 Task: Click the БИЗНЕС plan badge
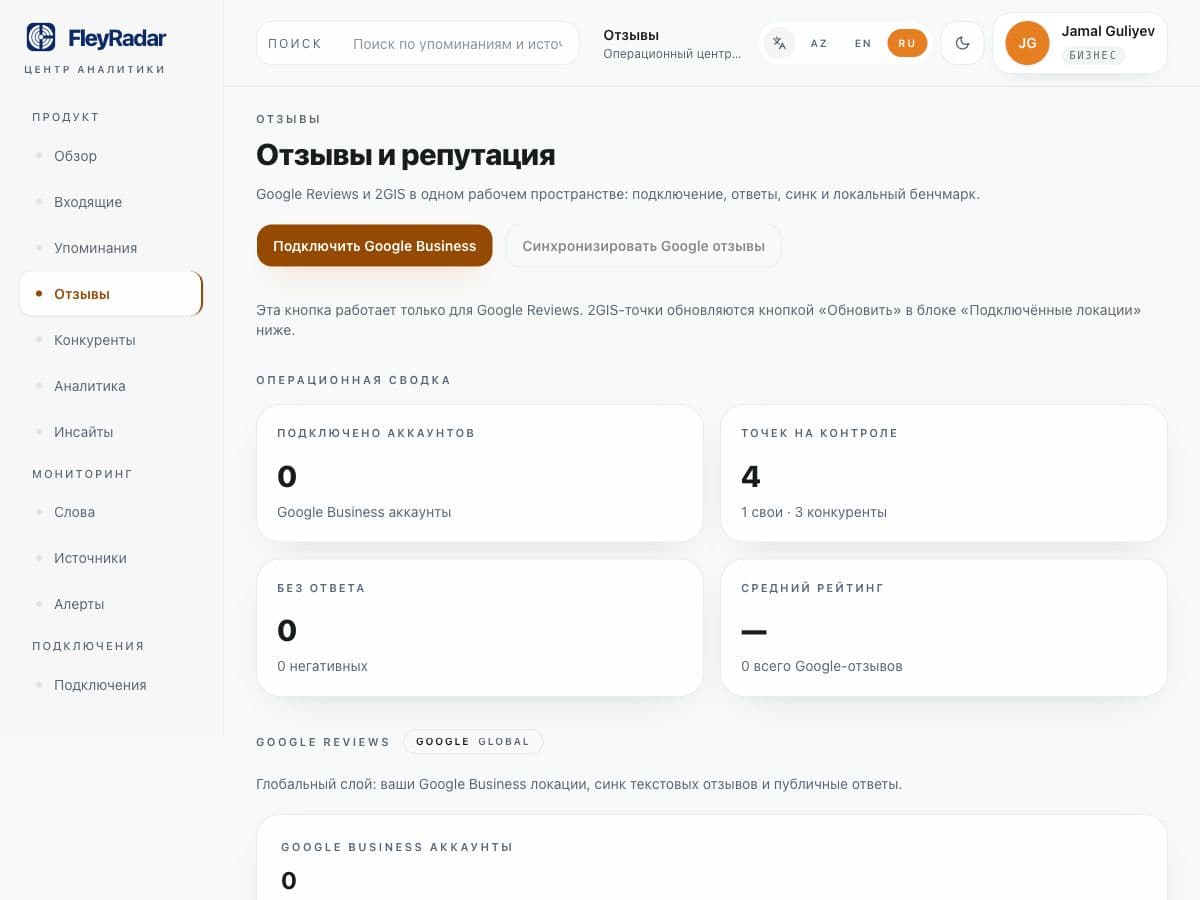coord(1093,55)
